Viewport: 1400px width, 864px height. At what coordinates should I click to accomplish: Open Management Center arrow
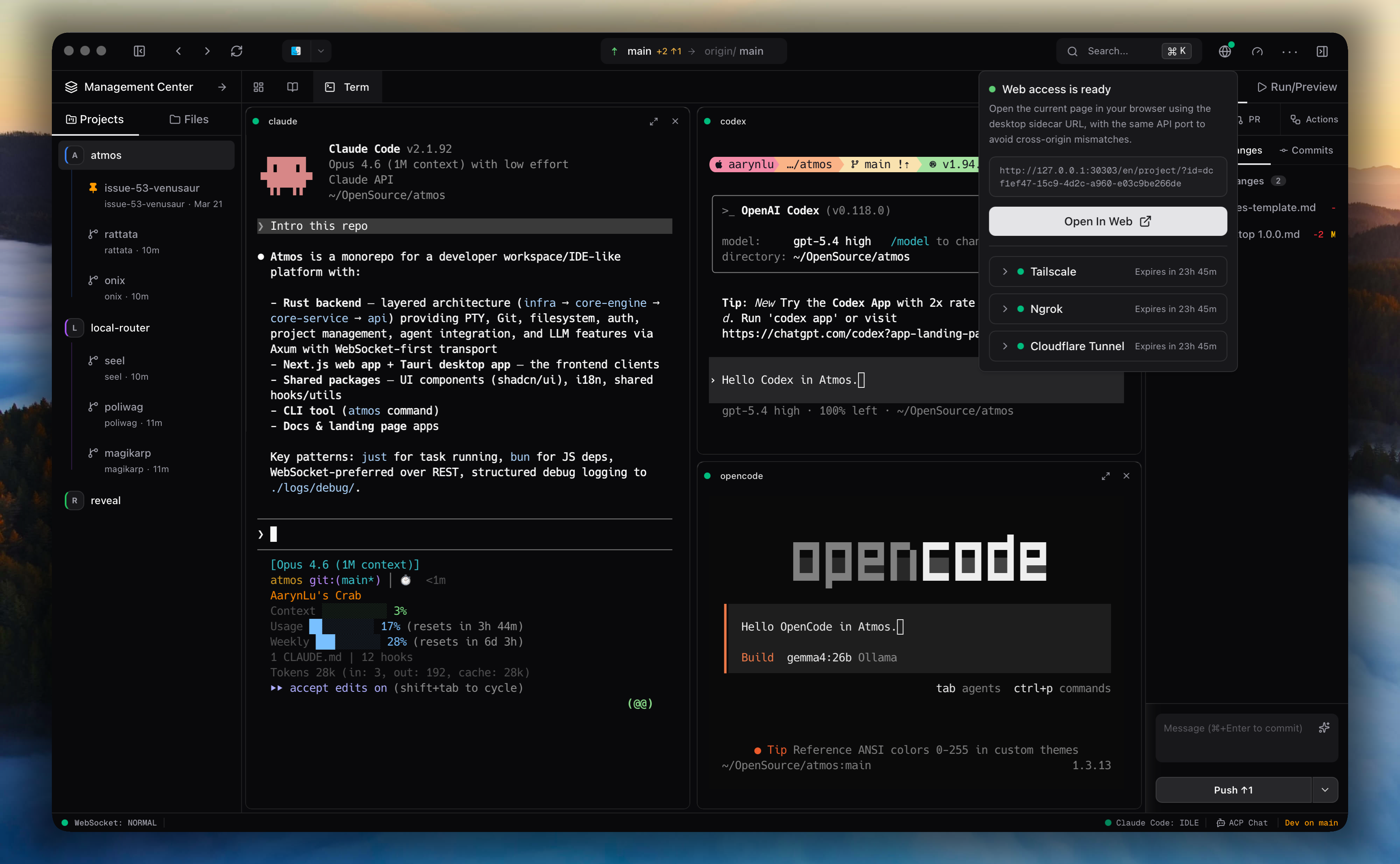pos(222,87)
